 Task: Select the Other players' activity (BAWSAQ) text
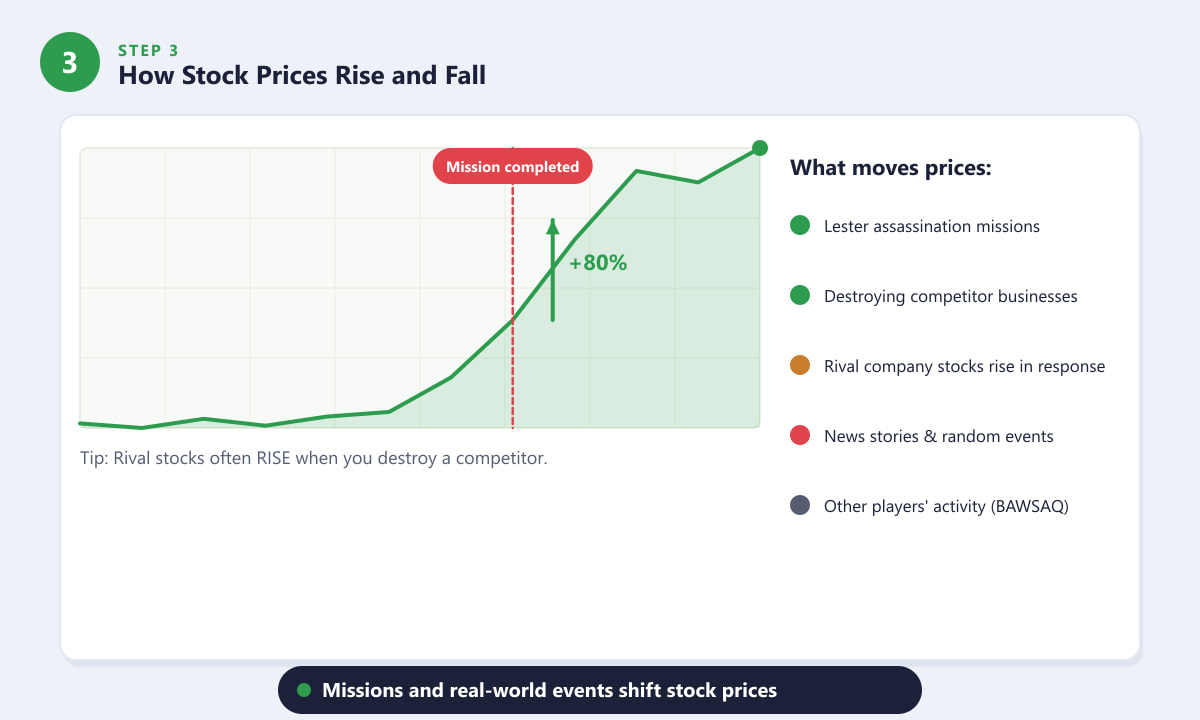[x=947, y=506]
